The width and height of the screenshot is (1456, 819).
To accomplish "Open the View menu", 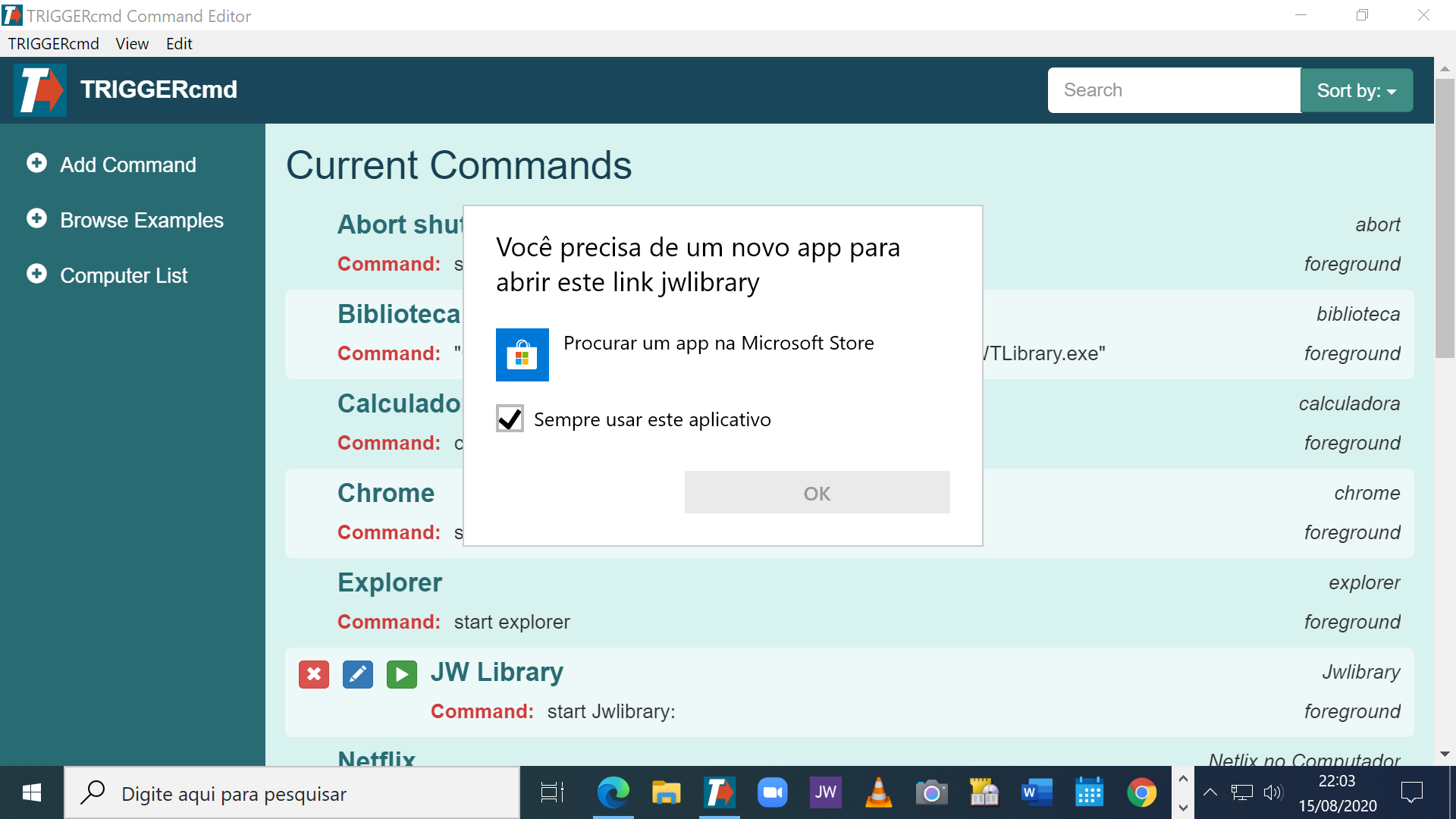I will pyautogui.click(x=132, y=44).
